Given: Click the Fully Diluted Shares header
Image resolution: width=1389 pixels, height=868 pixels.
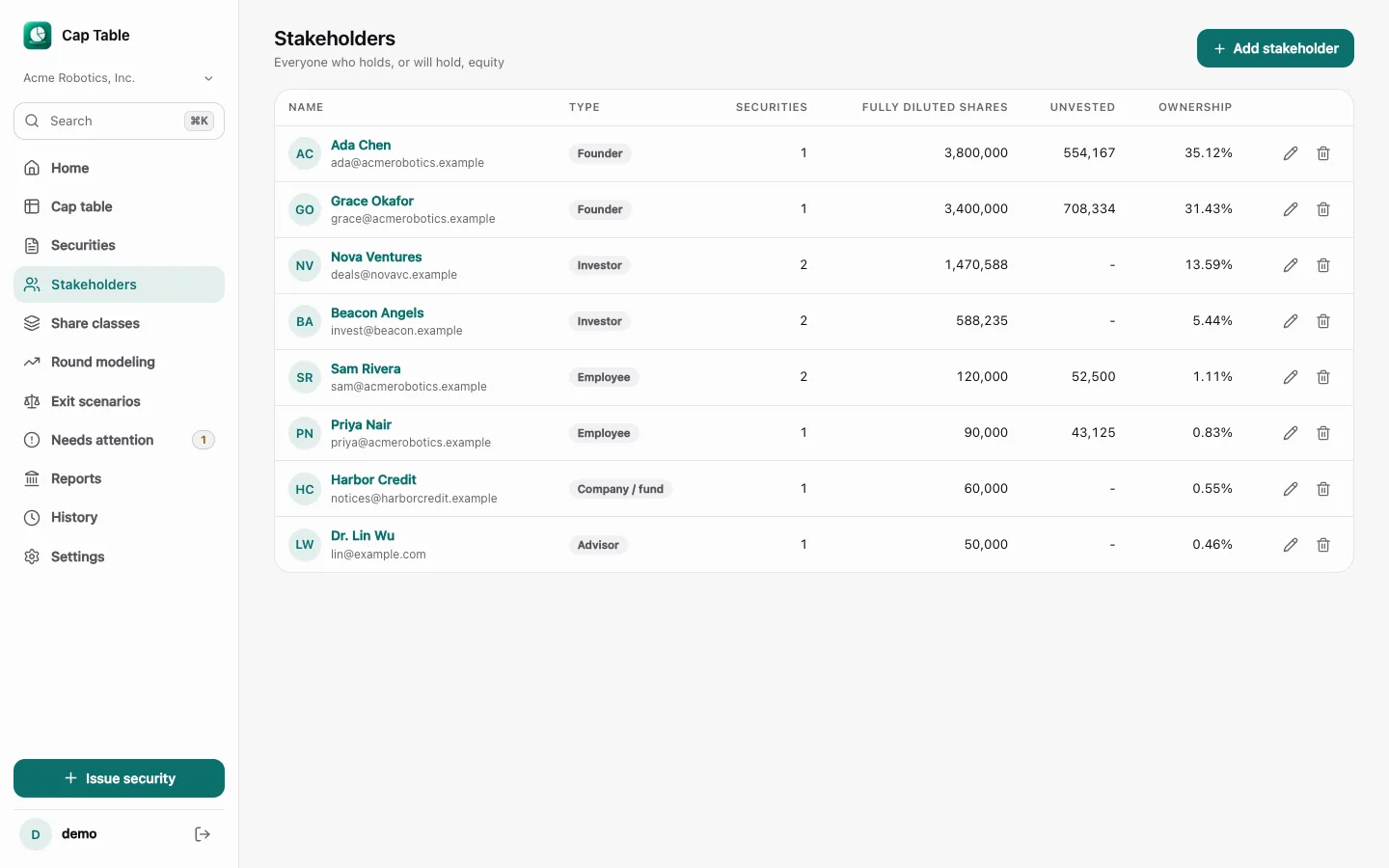Looking at the screenshot, I should click(935, 107).
